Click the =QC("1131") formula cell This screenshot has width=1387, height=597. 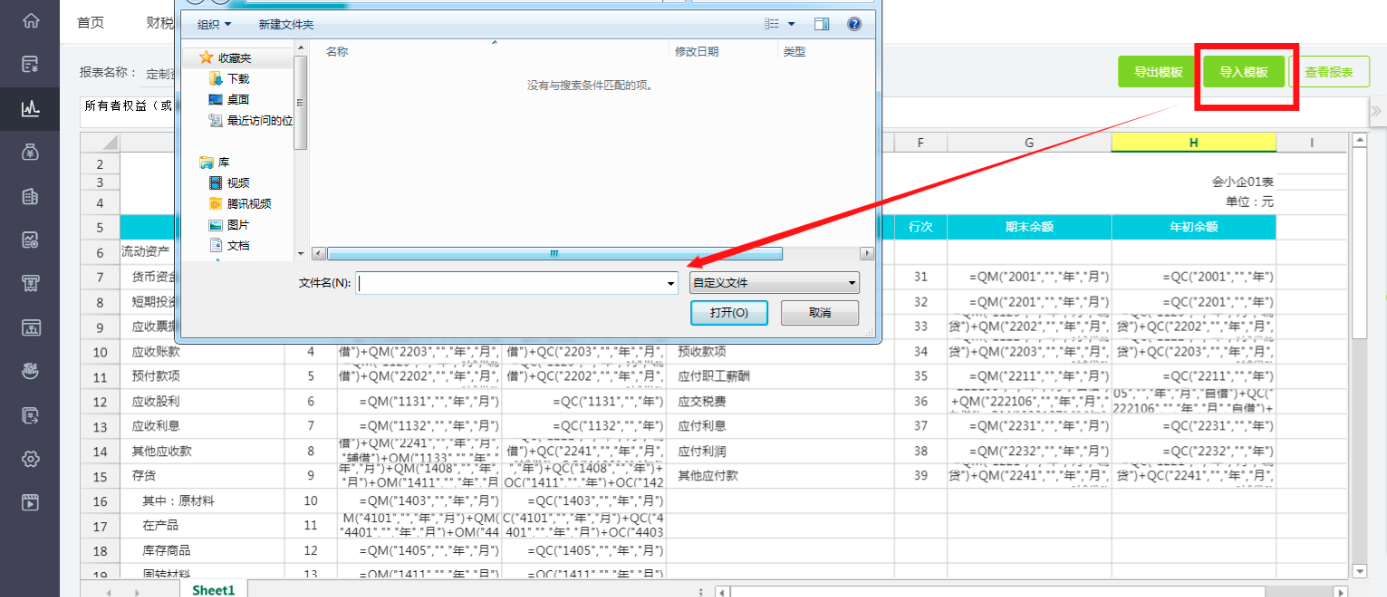(x=584, y=401)
